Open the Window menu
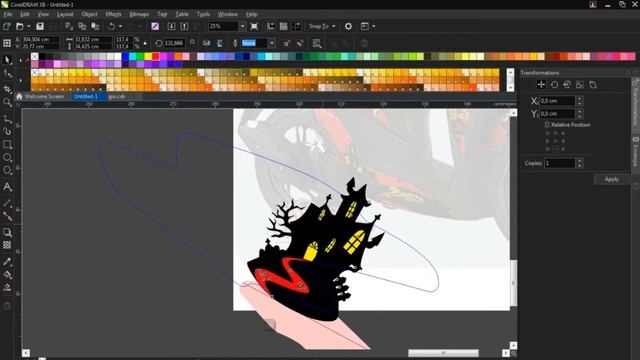The image size is (640, 360). pos(227,14)
